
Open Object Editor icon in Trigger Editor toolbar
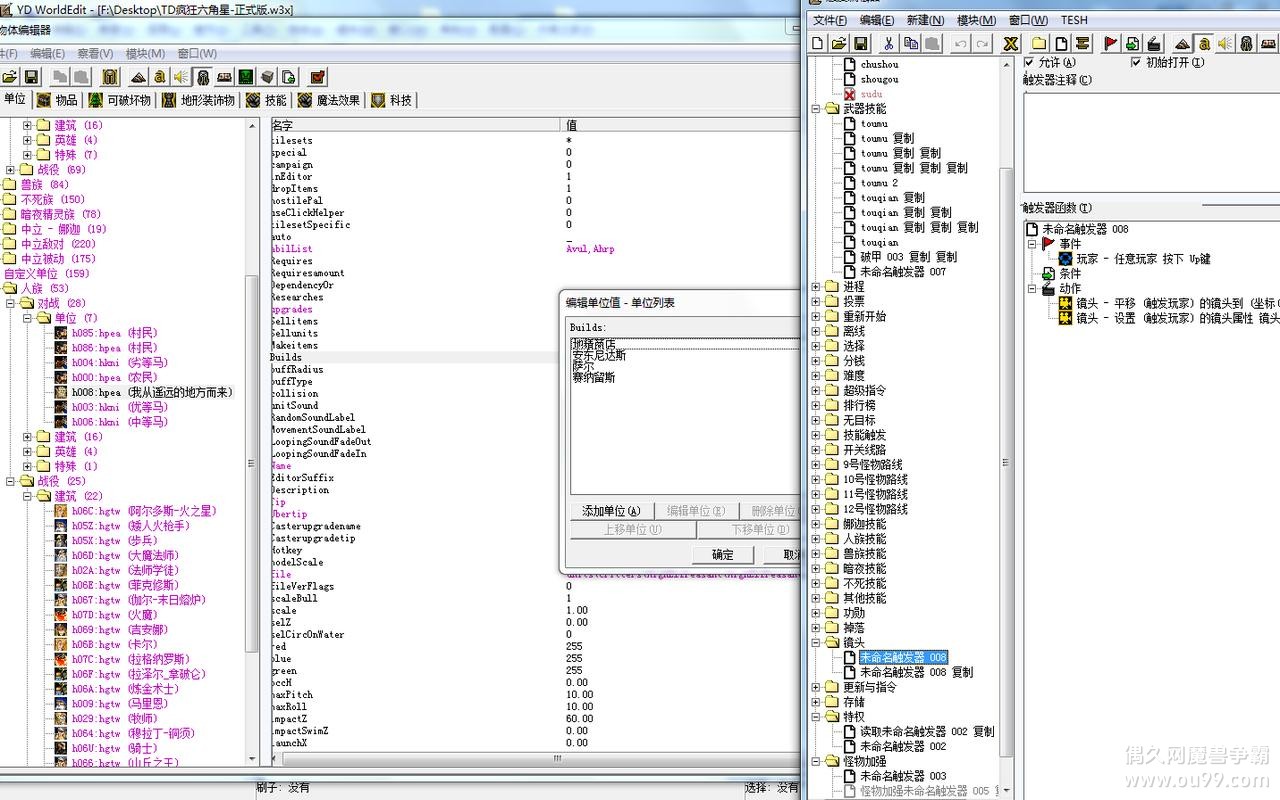click(x=1246, y=43)
